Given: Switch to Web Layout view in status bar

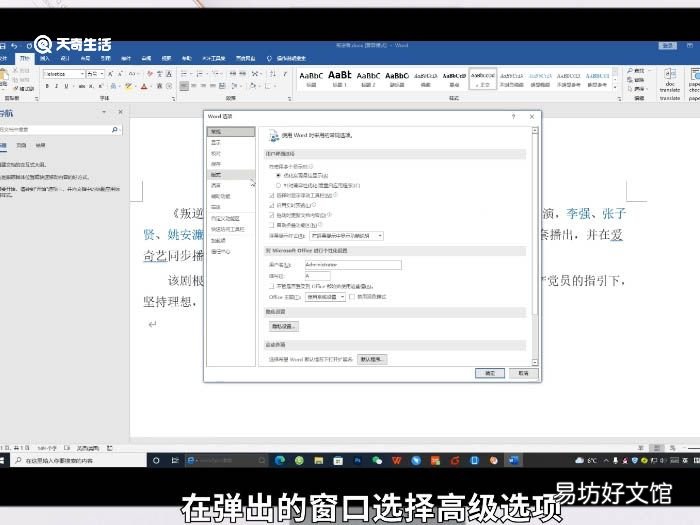Looking at the screenshot, I should 672,448.
